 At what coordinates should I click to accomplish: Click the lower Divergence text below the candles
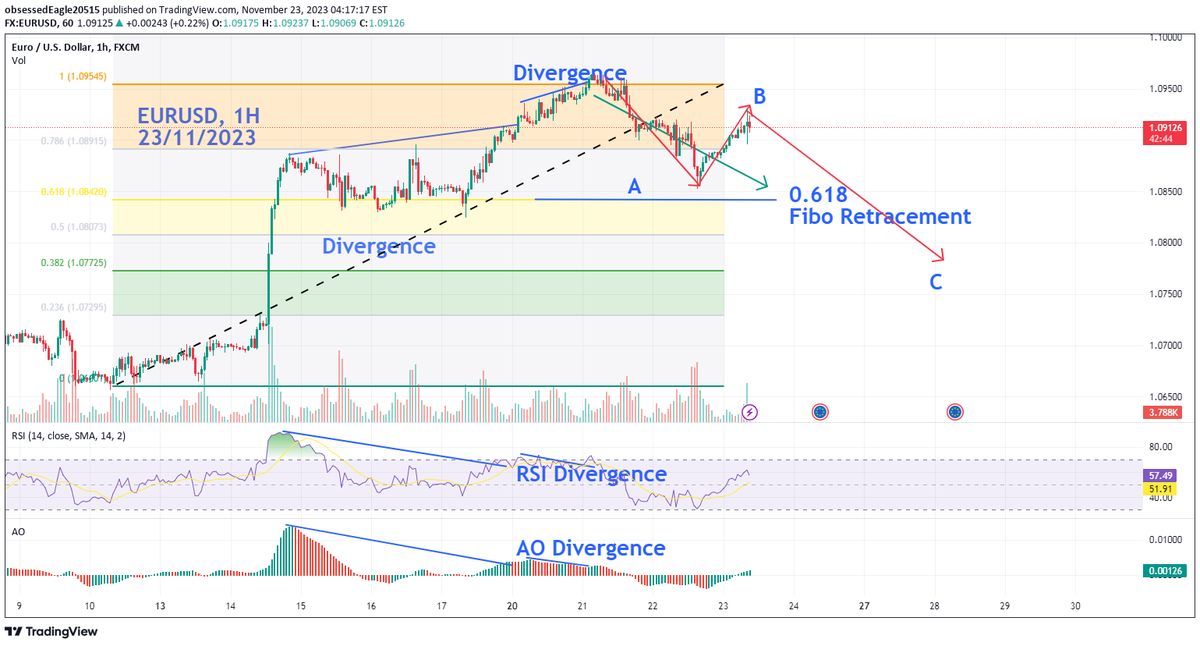tap(379, 246)
